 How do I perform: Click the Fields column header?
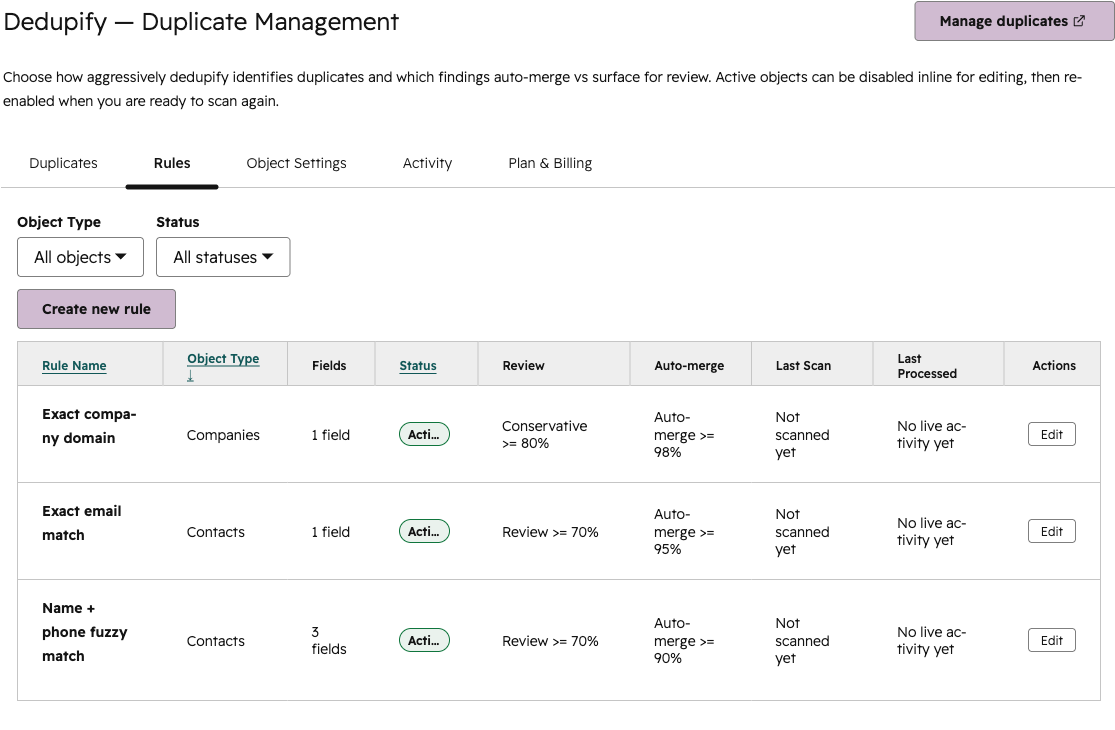pos(329,365)
